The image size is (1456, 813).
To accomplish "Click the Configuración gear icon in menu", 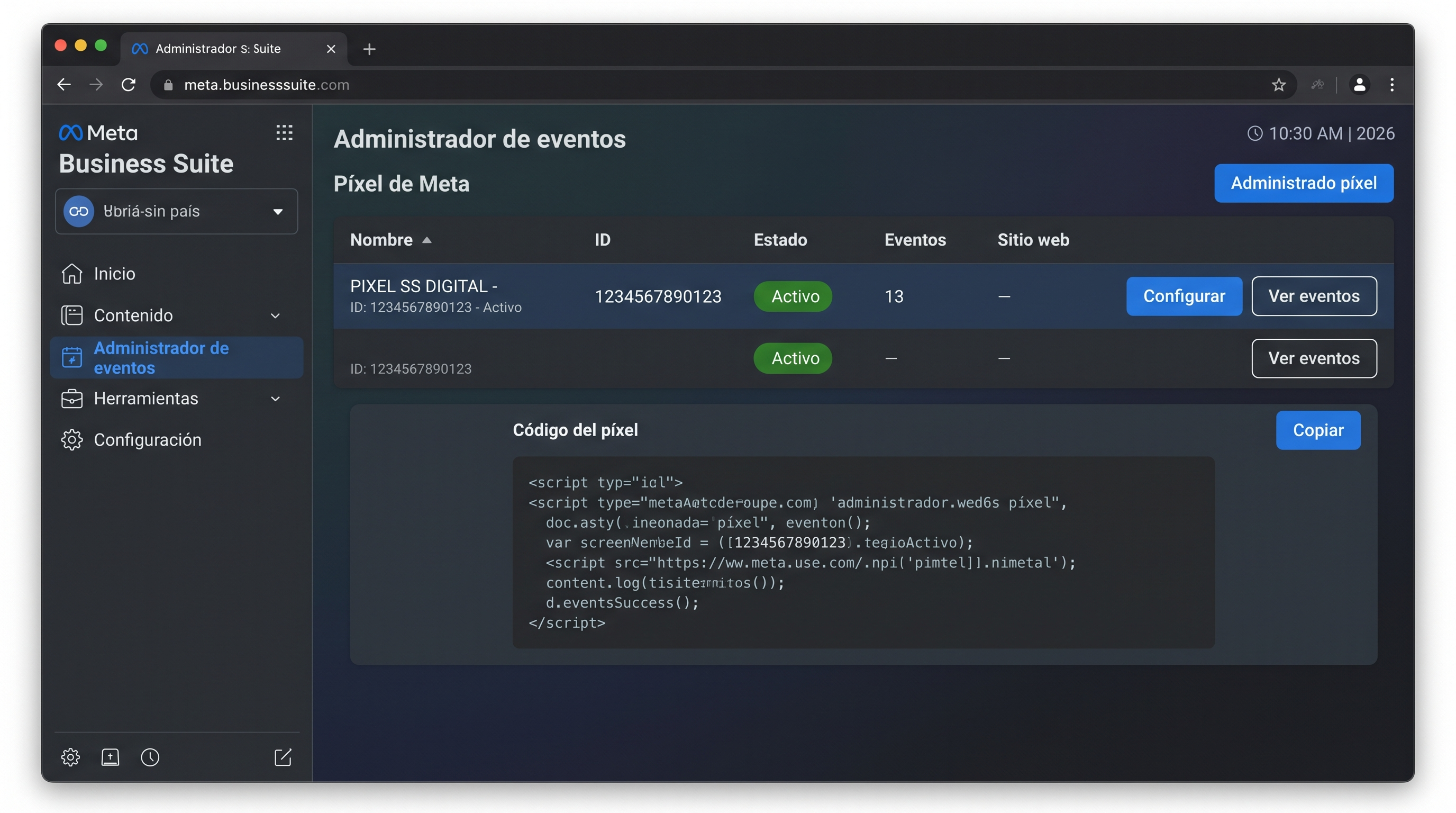I will tap(72, 440).
